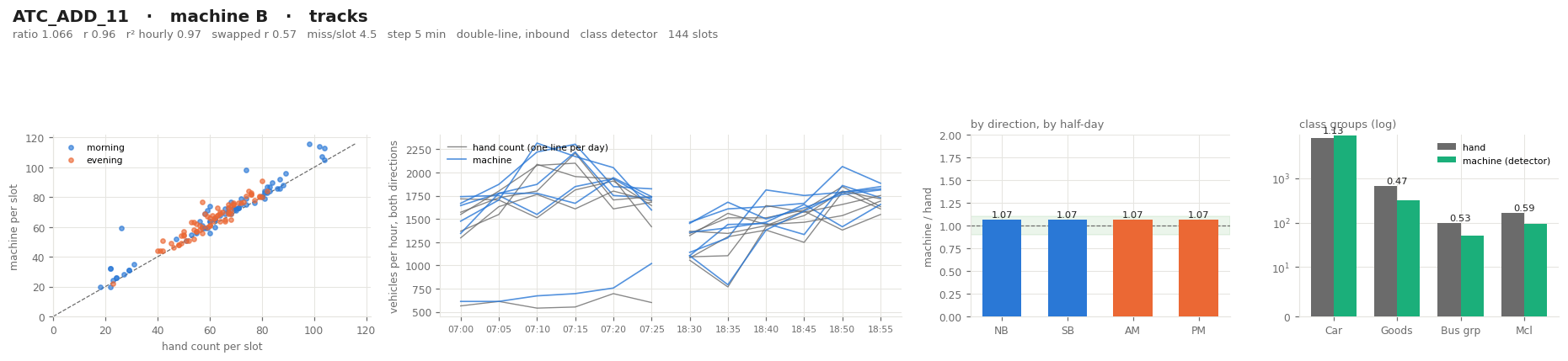Click the Bus grp axis label

(x=1460, y=332)
